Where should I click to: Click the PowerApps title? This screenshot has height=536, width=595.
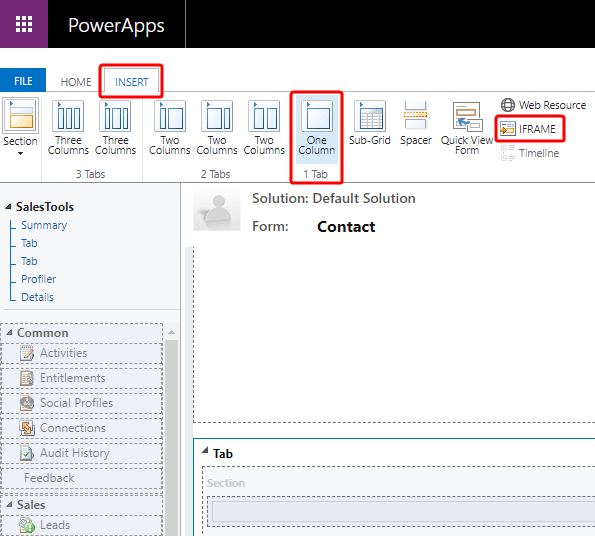coord(116,25)
